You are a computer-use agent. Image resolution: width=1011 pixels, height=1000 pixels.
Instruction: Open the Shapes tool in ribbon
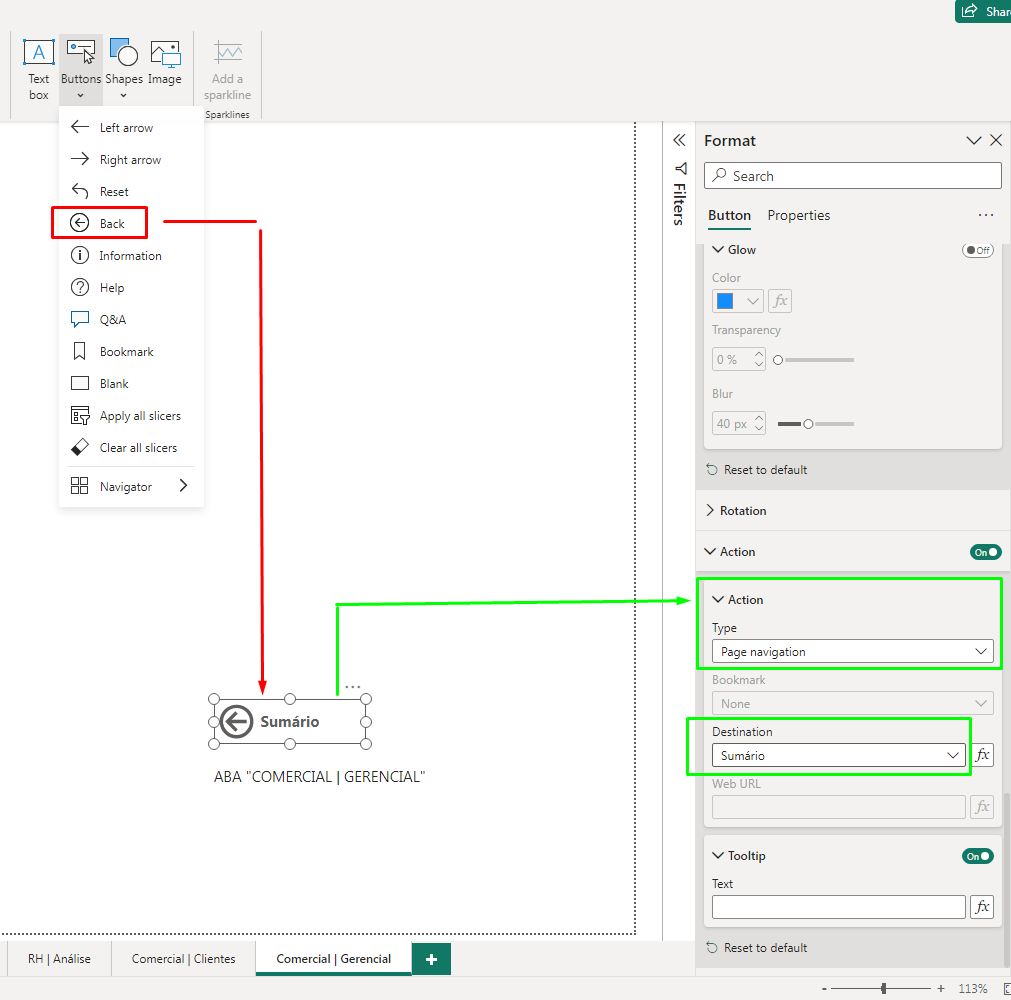click(x=124, y=54)
